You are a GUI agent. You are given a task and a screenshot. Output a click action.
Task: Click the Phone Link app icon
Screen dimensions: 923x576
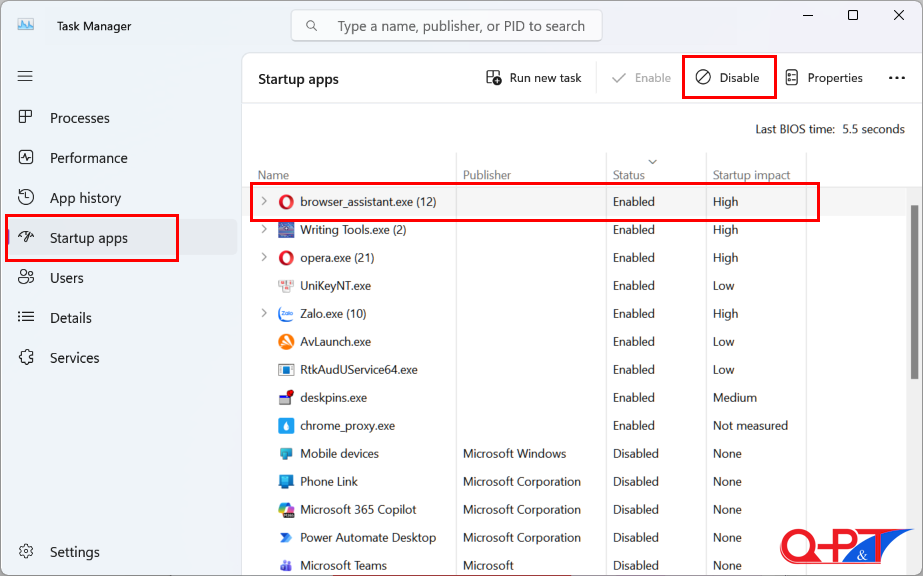point(286,482)
